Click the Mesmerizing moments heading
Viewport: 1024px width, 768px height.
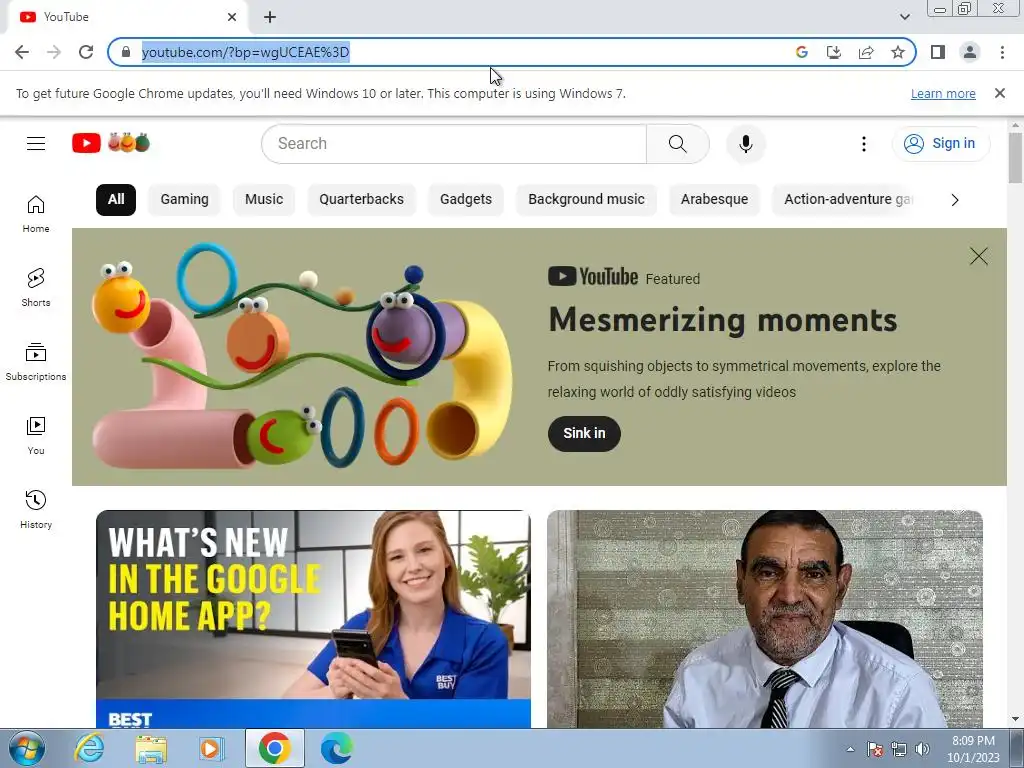click(x=722, y=320)
